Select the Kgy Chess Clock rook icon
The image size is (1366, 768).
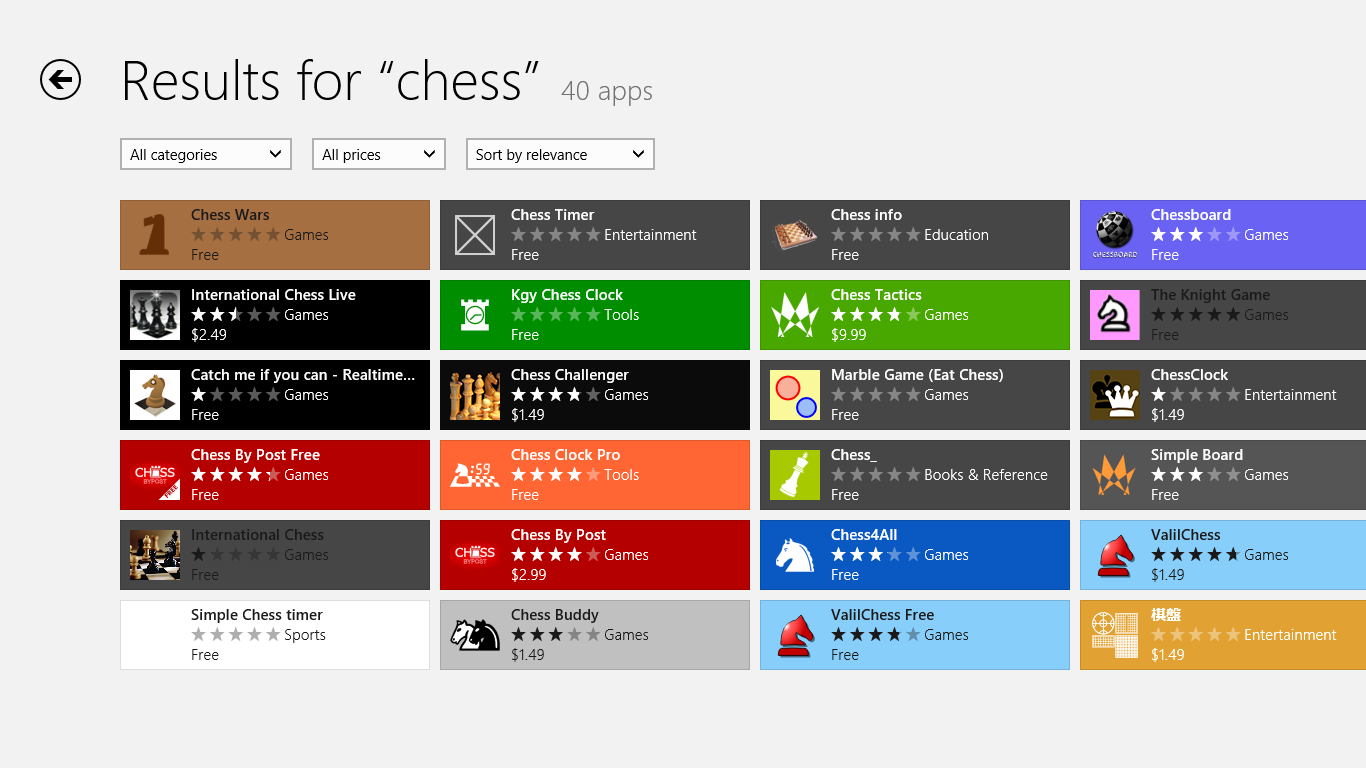pyautogui.click(x=475, y=315)
